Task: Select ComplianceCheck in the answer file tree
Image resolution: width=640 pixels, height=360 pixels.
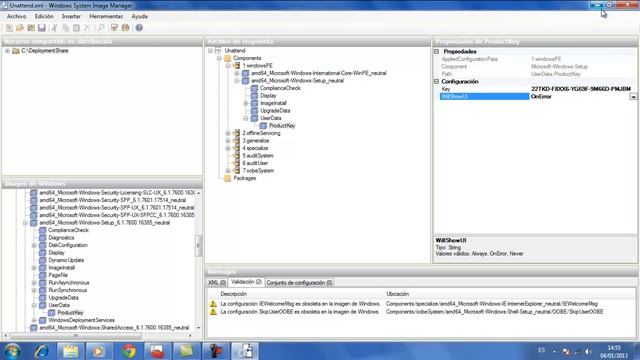Action: tap(280, 88)
